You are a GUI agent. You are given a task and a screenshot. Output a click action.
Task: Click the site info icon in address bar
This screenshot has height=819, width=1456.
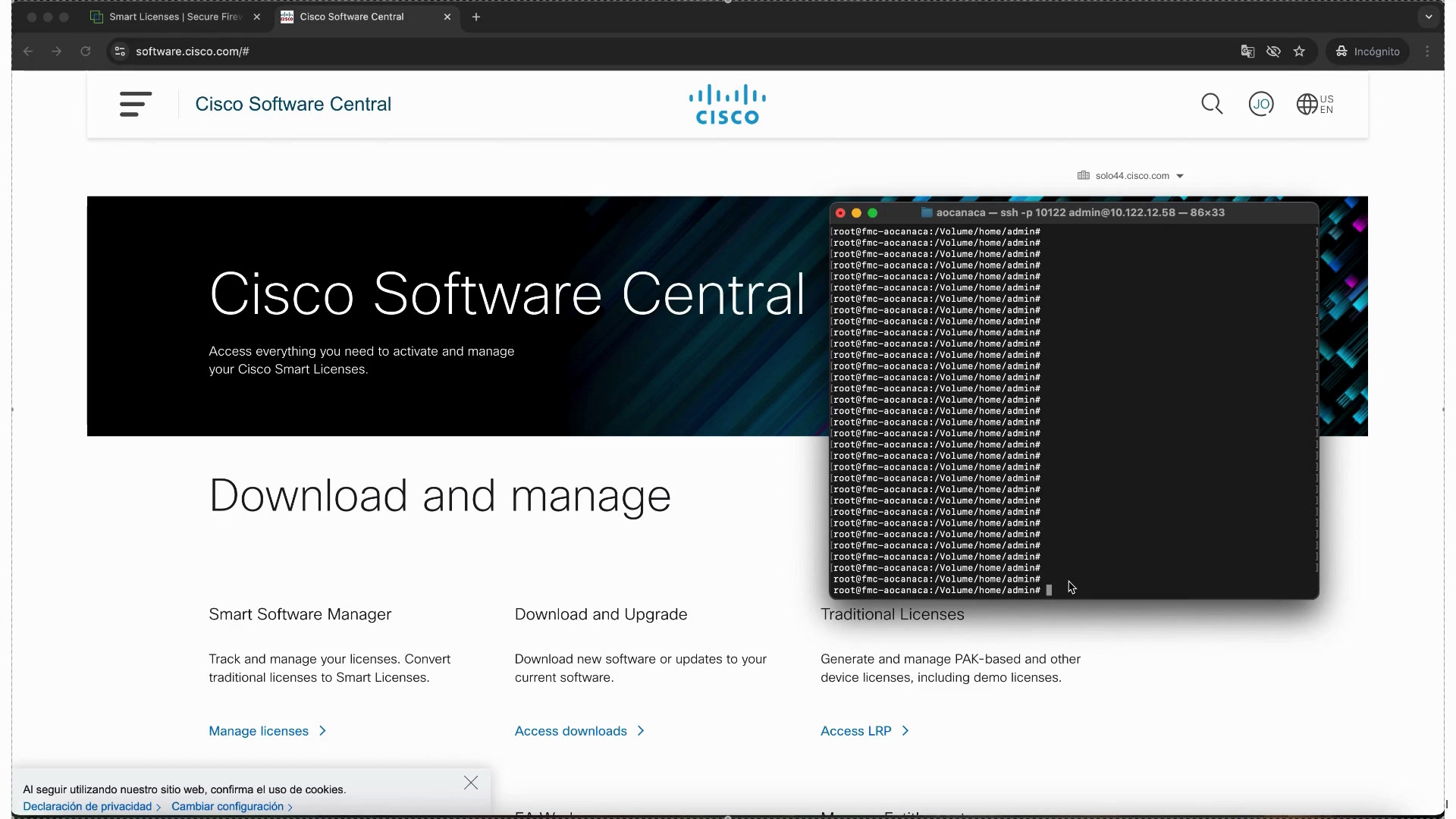coord(120,52)
